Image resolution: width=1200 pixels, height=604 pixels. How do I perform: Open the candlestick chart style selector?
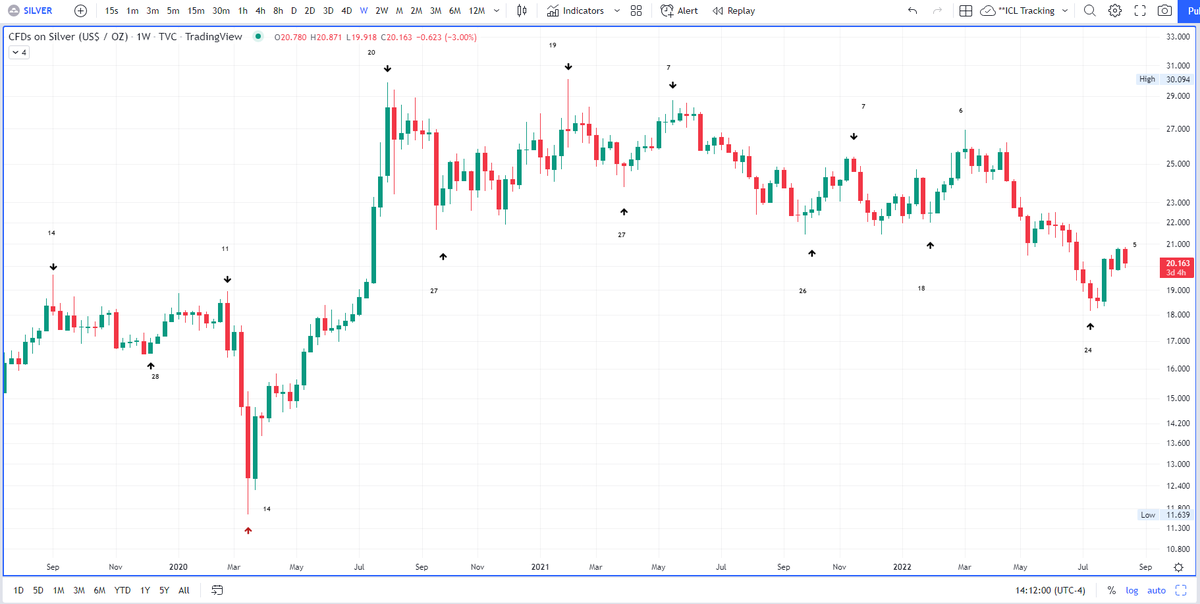tap(522, 11)
